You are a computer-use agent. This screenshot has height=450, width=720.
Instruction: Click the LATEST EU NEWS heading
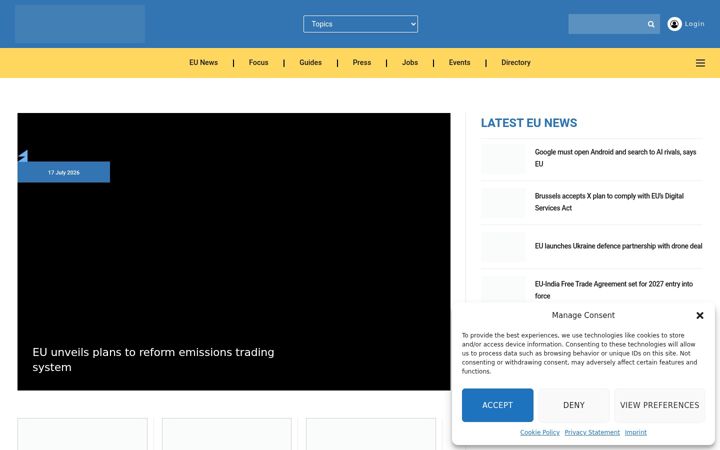(529, 123)
